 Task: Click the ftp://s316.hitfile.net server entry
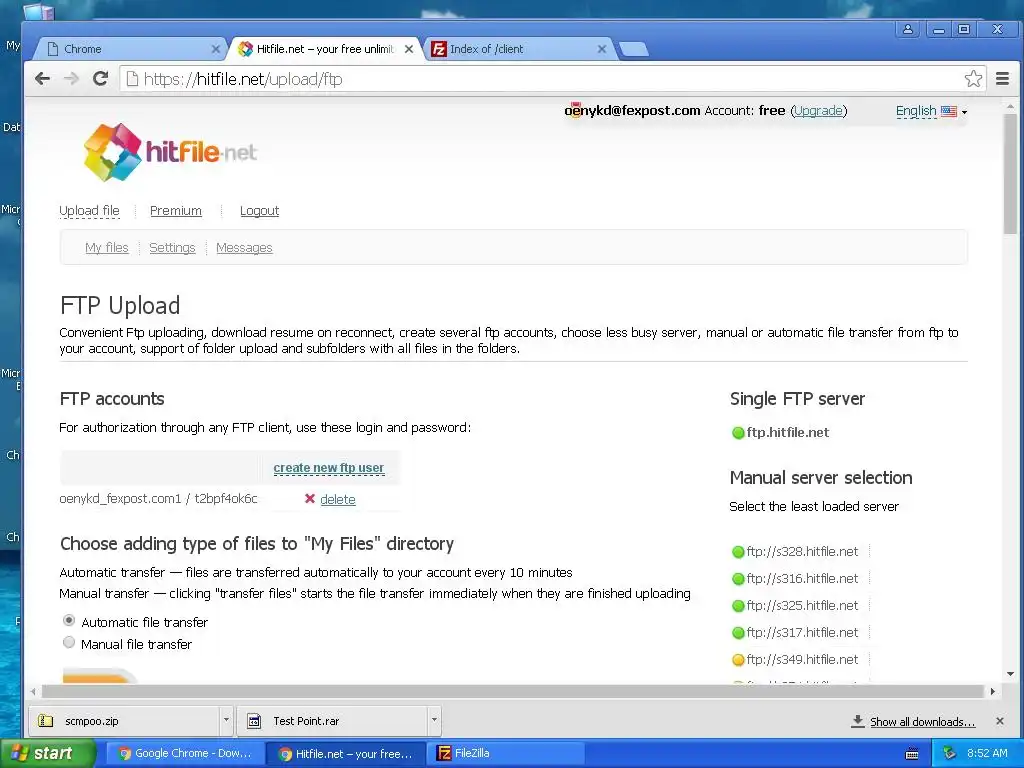[x=802, y=579]
